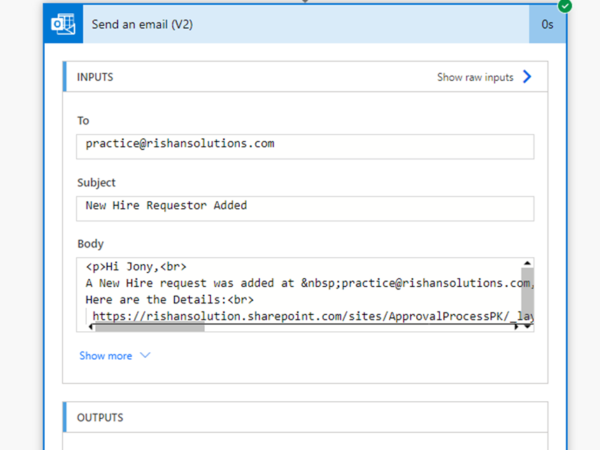Click the Subject field showing New Hire Requestor Added
600x450 pixels.
click(305, 207)
